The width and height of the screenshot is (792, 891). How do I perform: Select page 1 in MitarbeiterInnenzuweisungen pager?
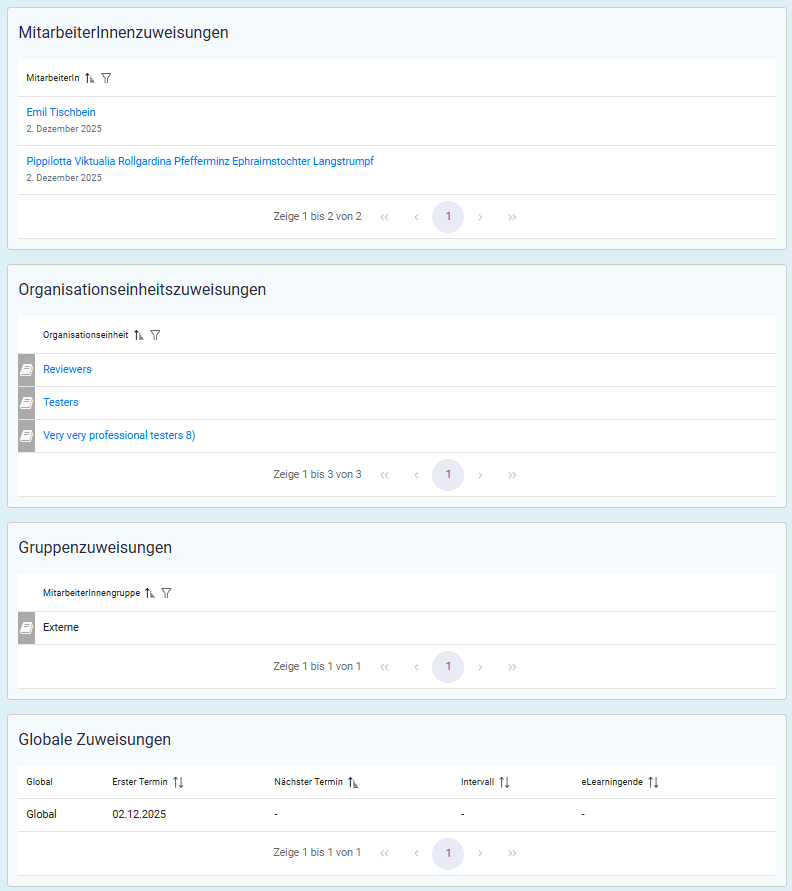(448, 217)
